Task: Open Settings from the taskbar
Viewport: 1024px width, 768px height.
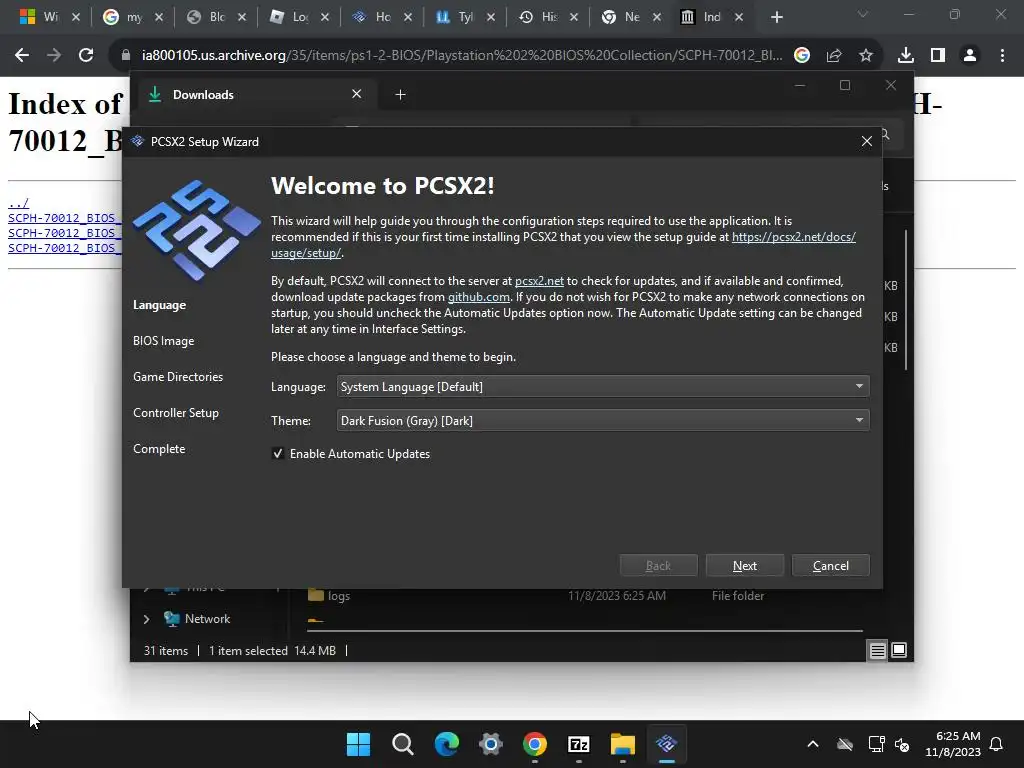Action: pos(490,744)
